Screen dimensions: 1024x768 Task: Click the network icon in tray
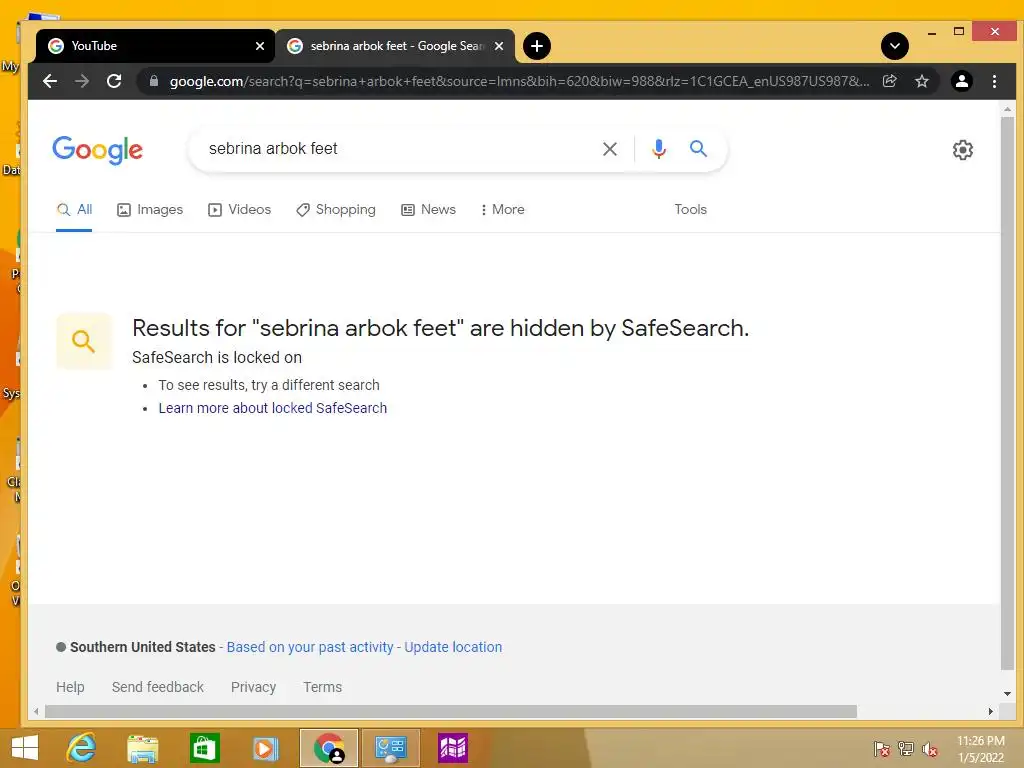coord(905,748)
